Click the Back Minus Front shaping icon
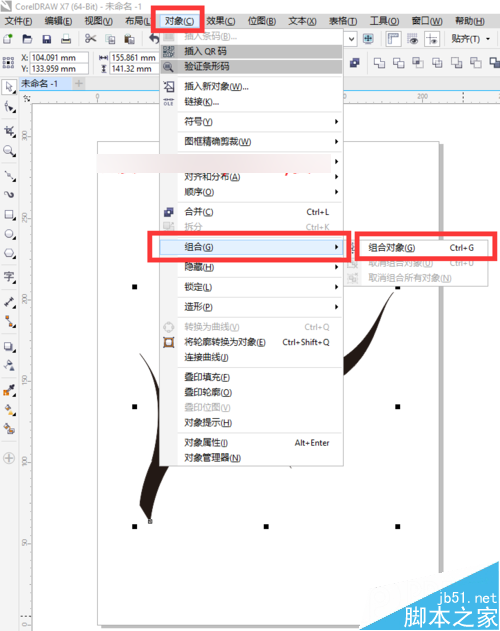500x631 pixels. point(476,63)
